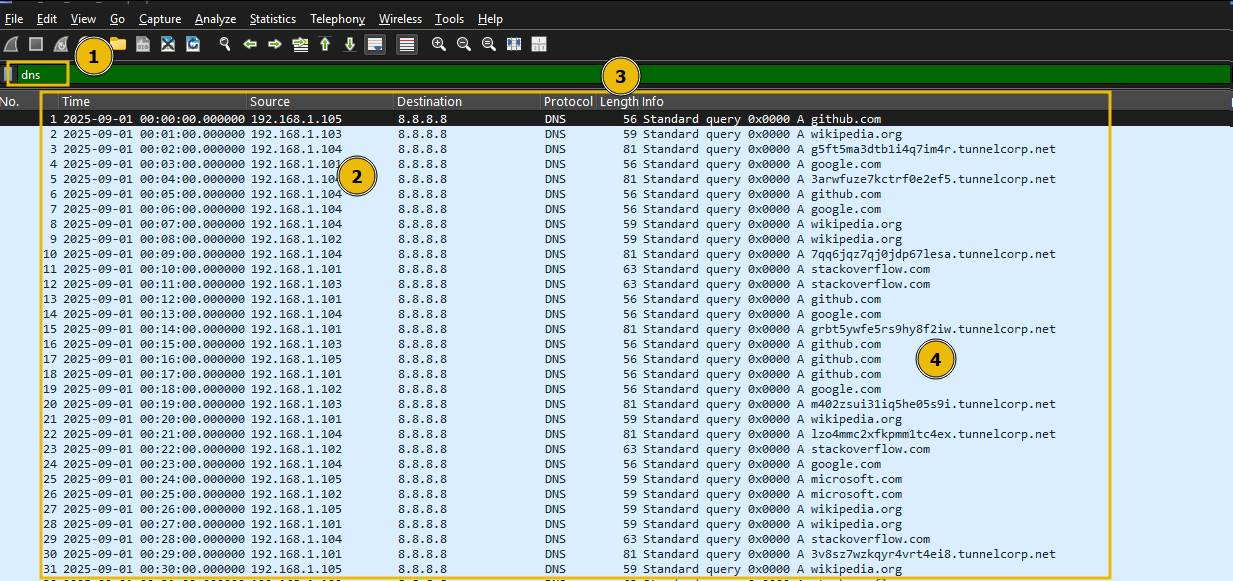
Task: Open the Statistics menu
Action: click(x=272, y=19)
